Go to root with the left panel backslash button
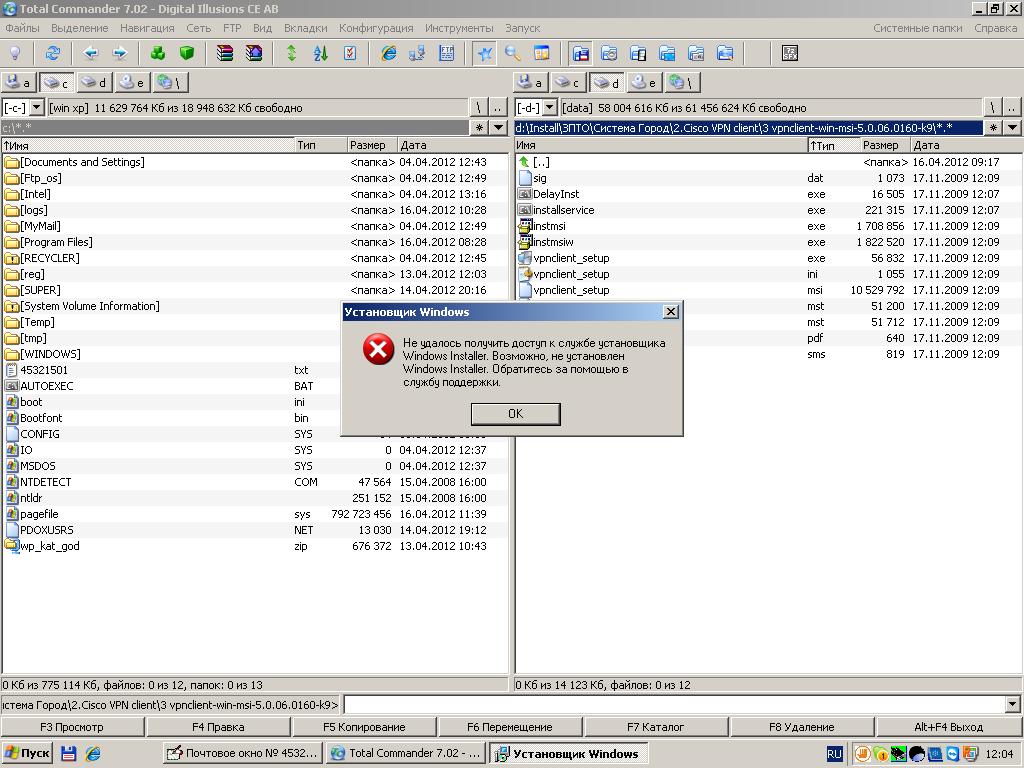The image size is (1024, 768). [x=479, y=108]
